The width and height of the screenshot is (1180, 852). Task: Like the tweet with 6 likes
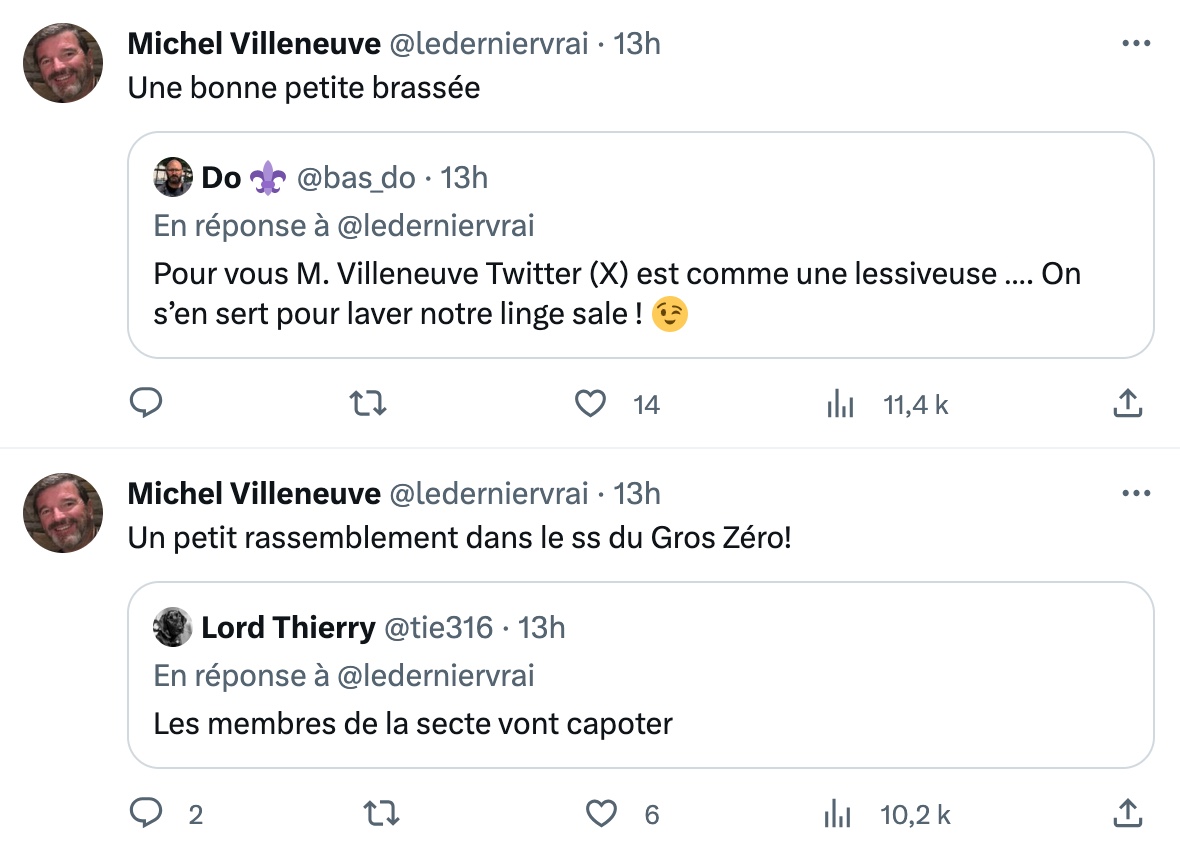(x=601, y=814)
